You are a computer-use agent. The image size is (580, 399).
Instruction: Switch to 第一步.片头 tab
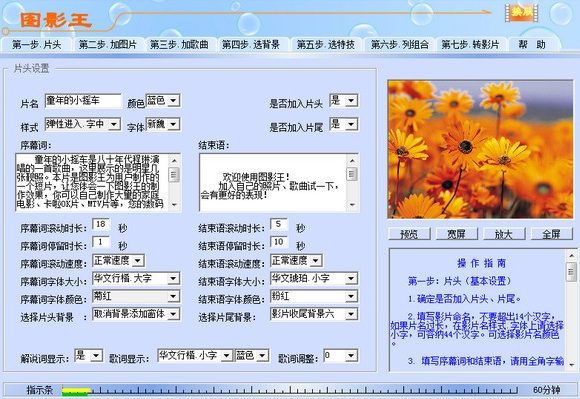point(36,45)
